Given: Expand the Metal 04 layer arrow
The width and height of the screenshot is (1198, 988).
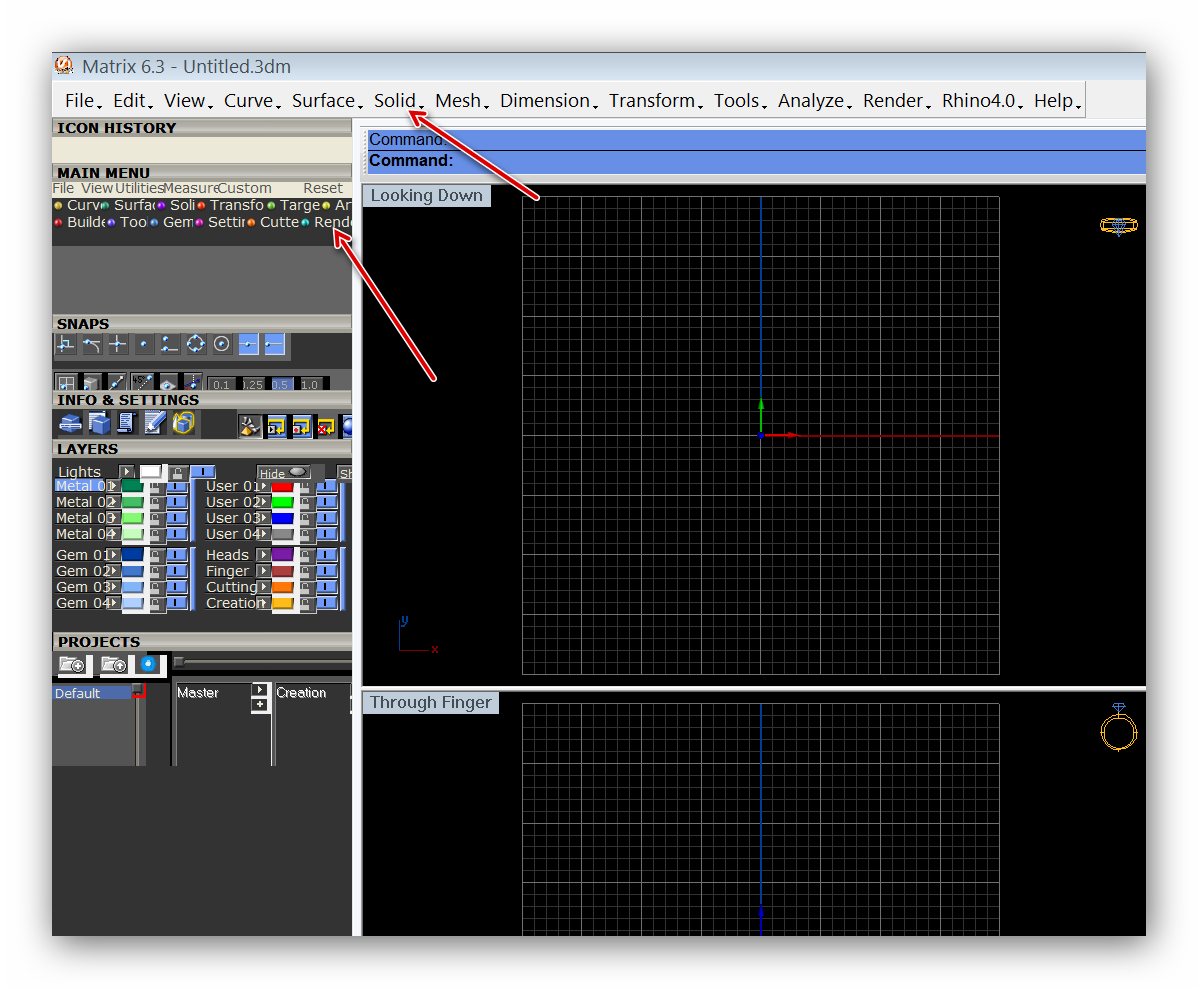Looking at the screenshot, I should pyautogui.click(x=112, y=534).
